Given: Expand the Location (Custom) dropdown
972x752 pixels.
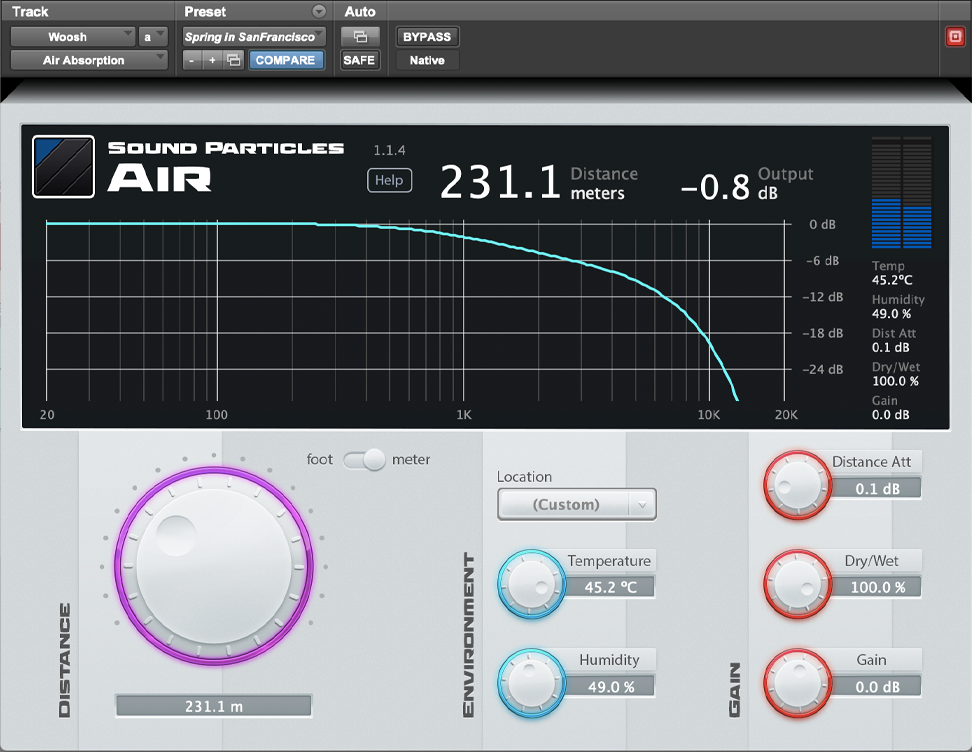Looking at the screenshot, I should point(577,505).
